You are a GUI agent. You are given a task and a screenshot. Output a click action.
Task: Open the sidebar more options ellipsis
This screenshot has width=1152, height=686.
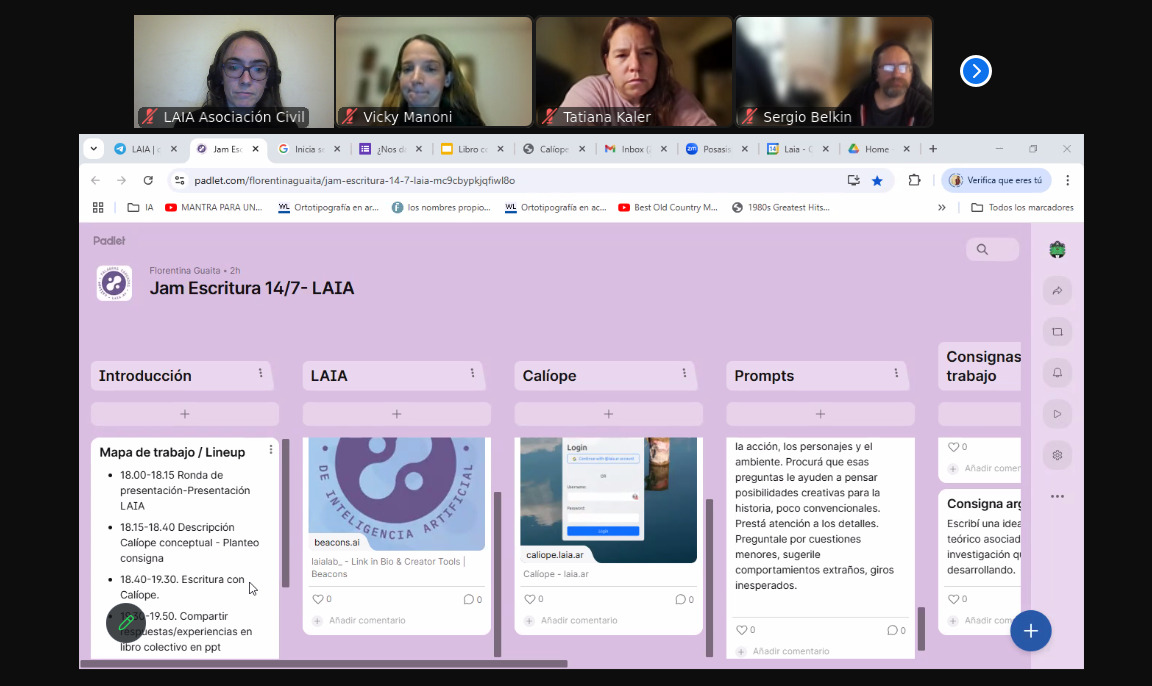click(x=1057, y=497)
